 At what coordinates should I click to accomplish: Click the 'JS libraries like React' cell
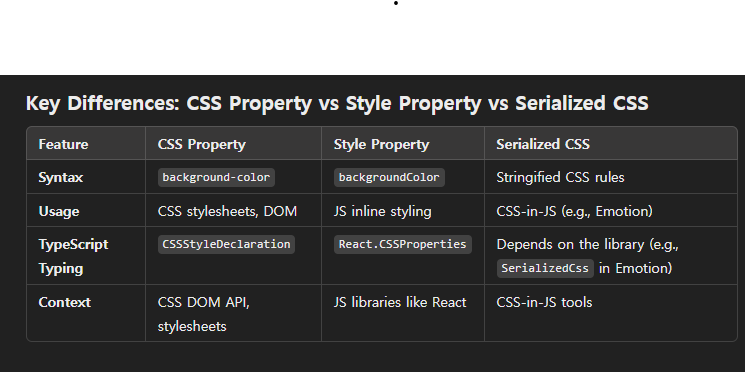coord(400,302)
